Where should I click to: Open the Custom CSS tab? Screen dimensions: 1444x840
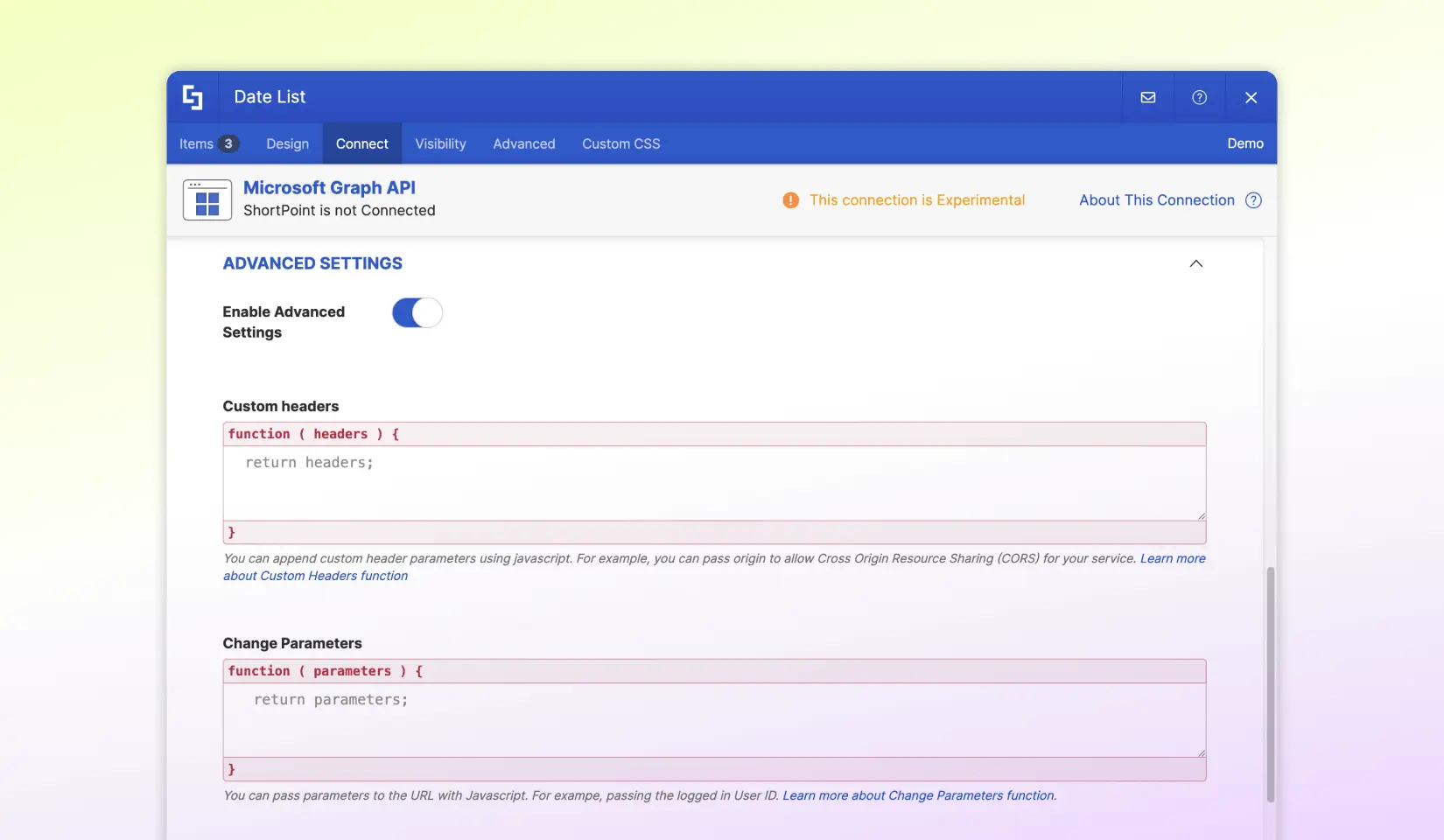(x=621, y=143)
